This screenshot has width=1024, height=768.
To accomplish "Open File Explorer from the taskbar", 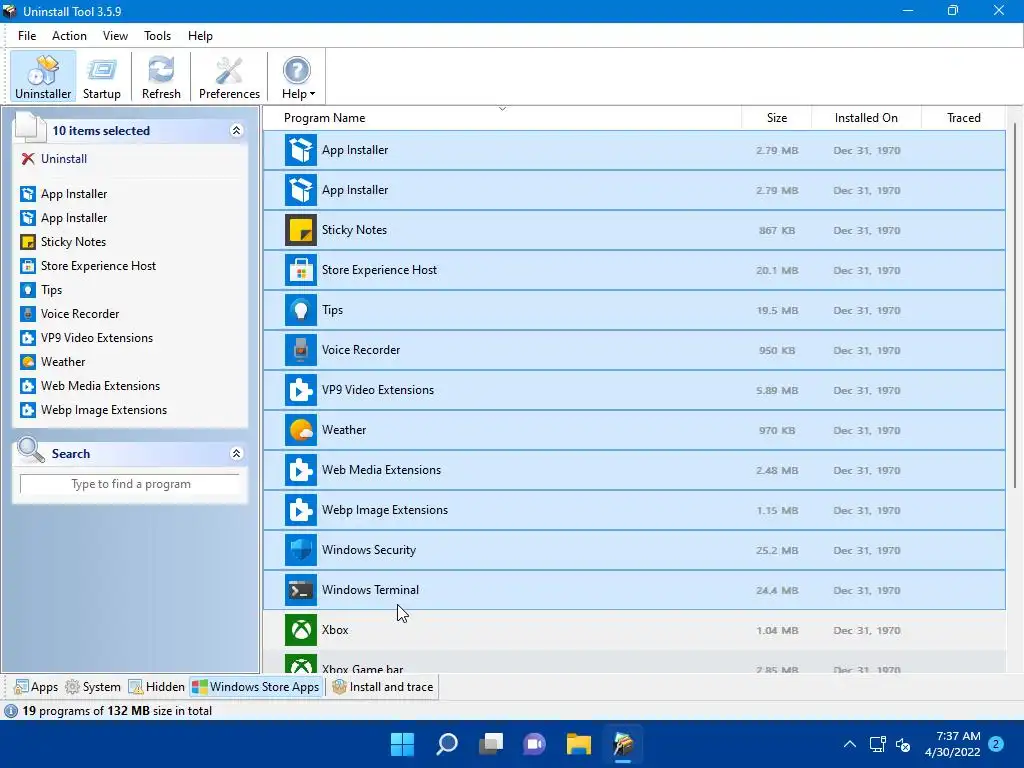I will 579,744.
